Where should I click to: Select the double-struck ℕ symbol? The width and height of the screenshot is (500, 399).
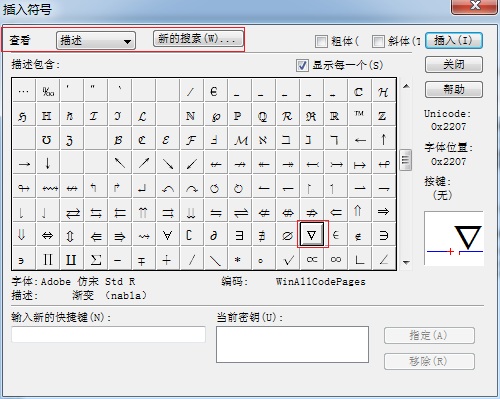[x=192, y=115]
